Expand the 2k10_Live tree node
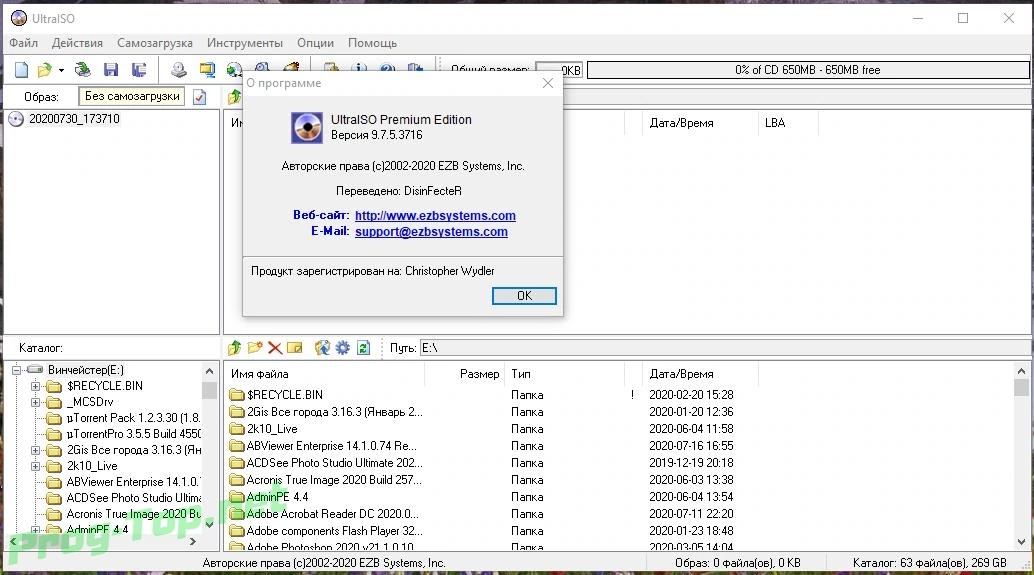The image size is (1034, 575). coord(36,466)
